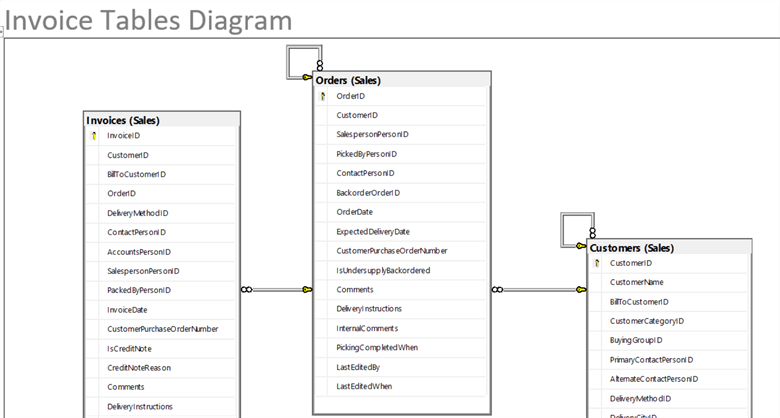The width and height of the screenshot is (780, 418).
Task: Select the self-reference loop above Orders table
Action: point(302,61)
